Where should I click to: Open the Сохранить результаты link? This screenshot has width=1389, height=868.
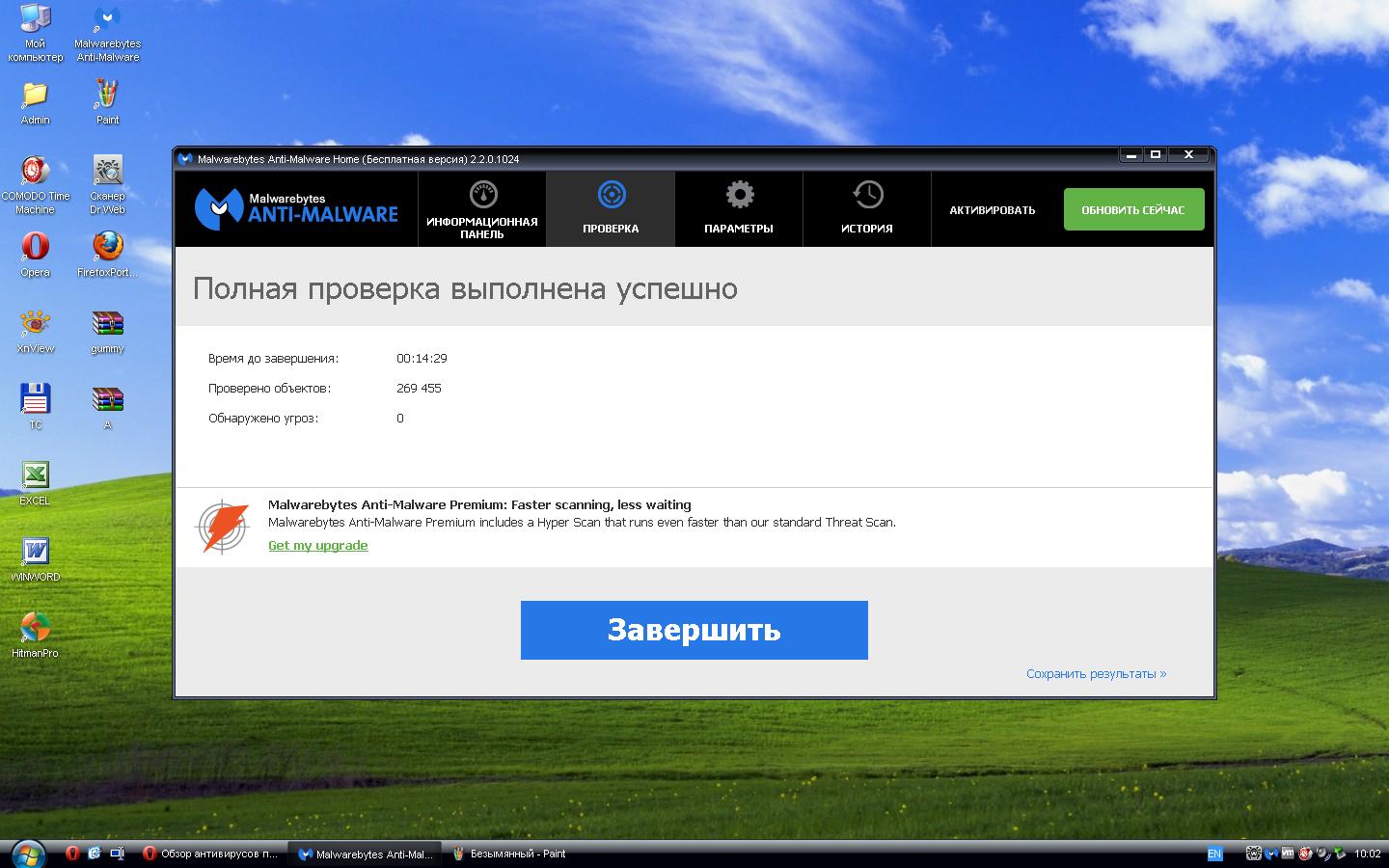coord(1097,674)
